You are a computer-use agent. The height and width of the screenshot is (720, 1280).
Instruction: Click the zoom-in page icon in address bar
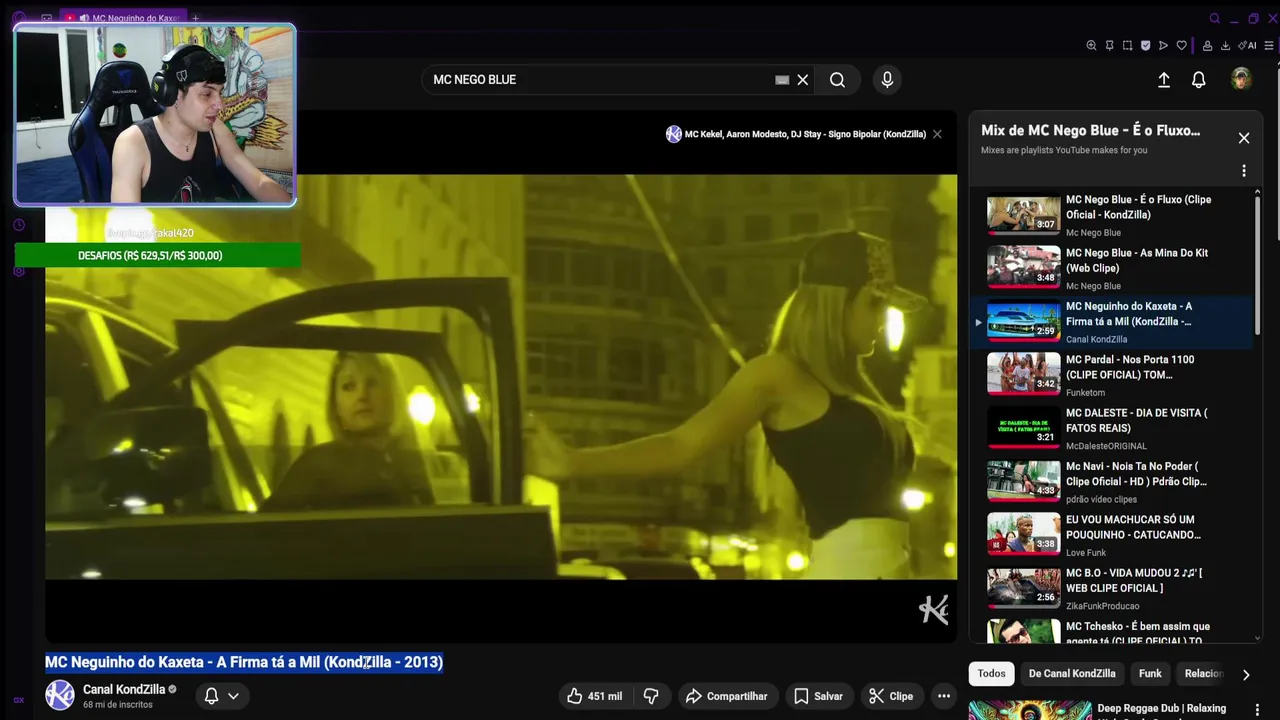point(1091,45)
